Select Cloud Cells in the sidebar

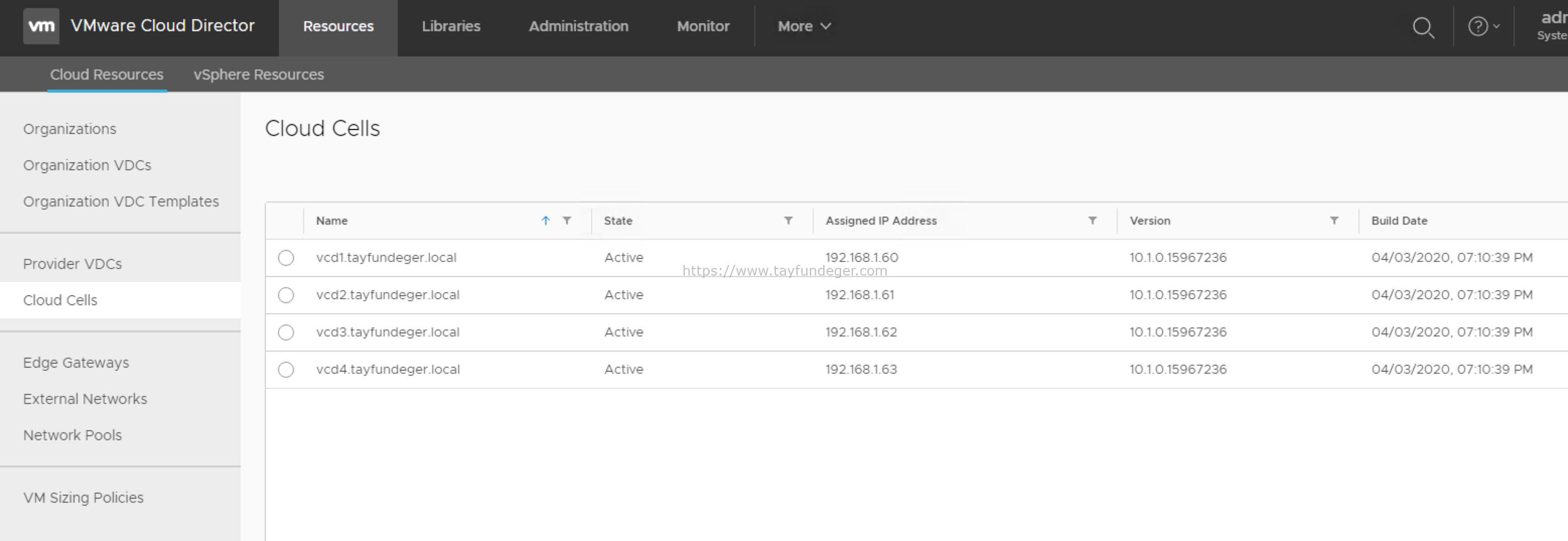pyautogui.click(x=120, y=300)
